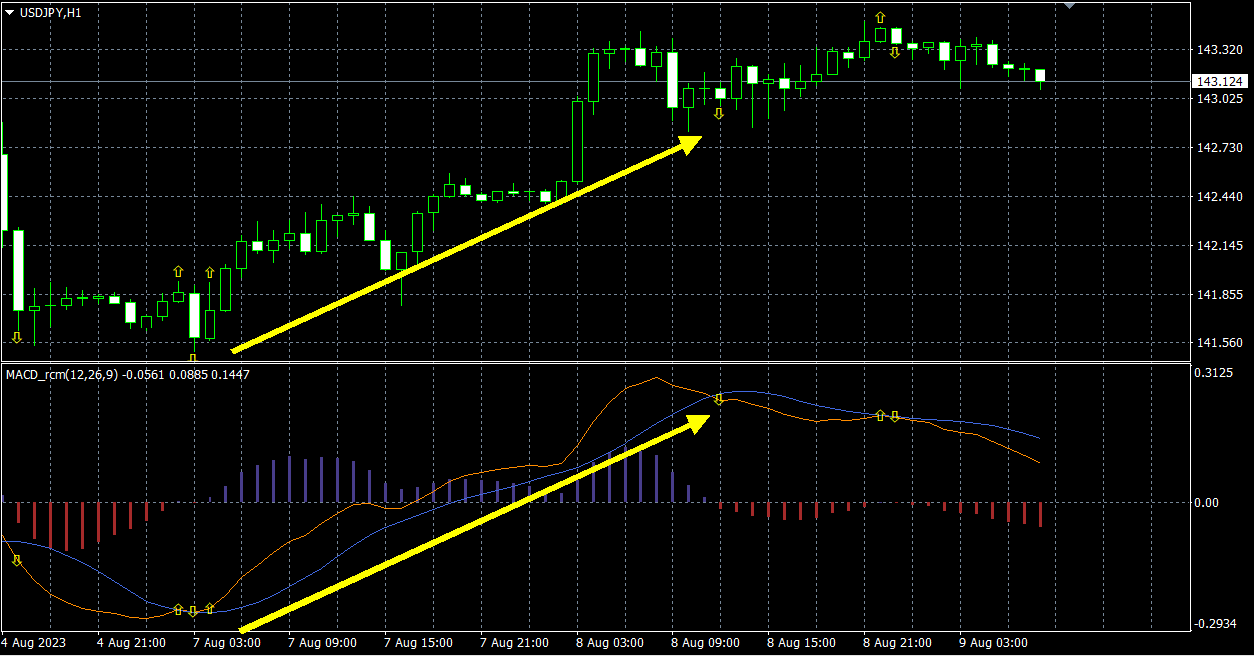Select the up arrow on MACD near 8 Aug 21:00
Viewport: 1254px width, 656px height.
pyautogui.click(x=880, y=415)
